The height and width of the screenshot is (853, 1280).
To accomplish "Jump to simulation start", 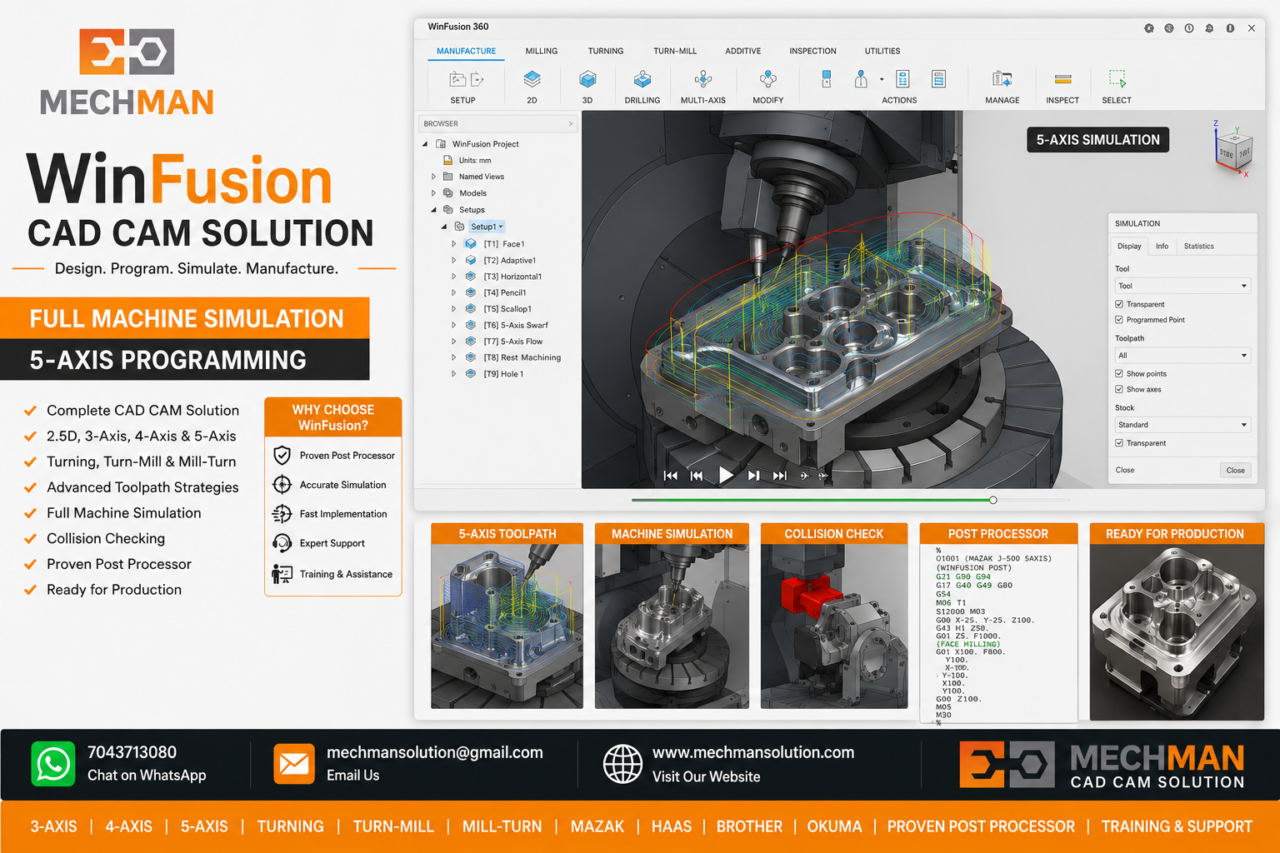I will [670, 476].
